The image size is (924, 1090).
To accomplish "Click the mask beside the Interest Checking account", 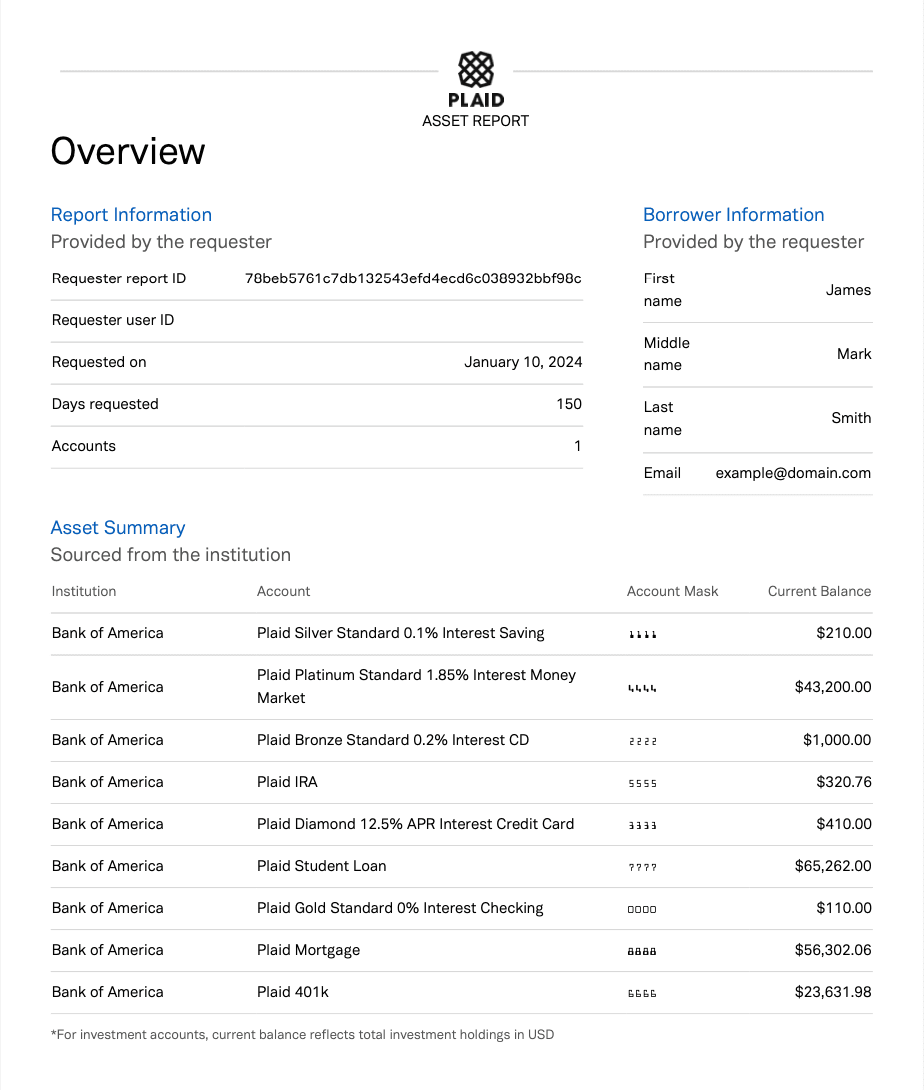I will pyautogui.click(x=643, y=908).
